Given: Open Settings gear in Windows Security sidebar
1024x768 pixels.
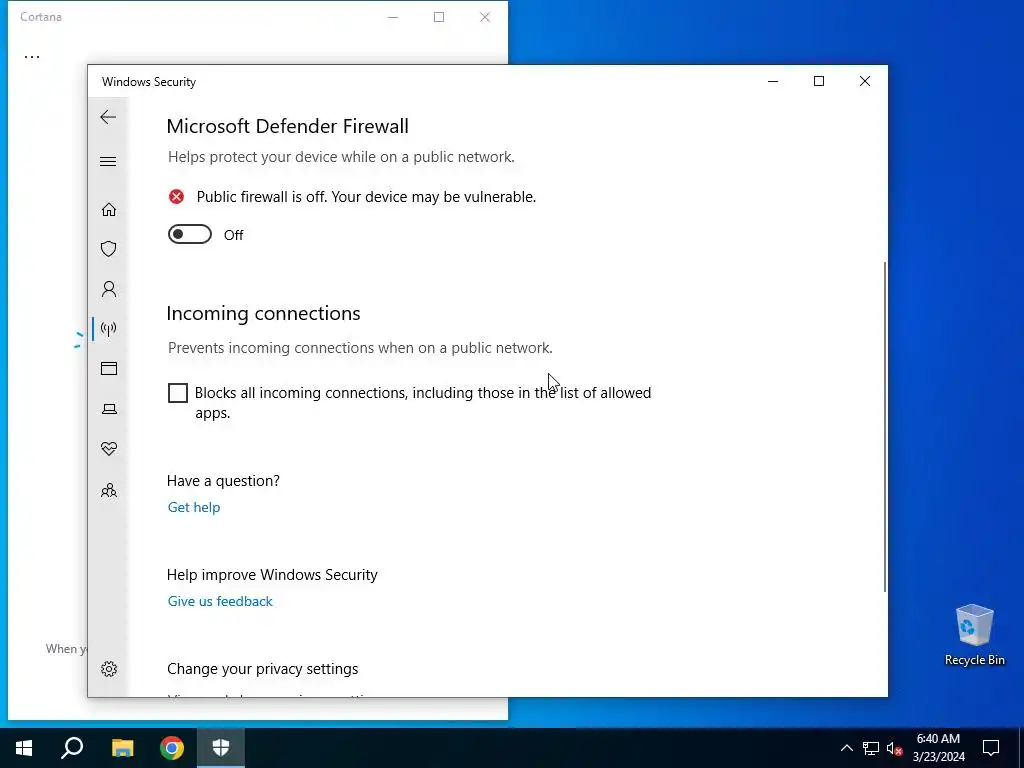Looking at the screenshot, I should point(108,669).
